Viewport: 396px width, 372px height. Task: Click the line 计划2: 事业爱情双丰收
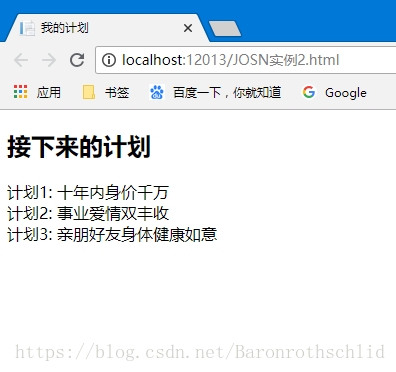click(88, 213)
